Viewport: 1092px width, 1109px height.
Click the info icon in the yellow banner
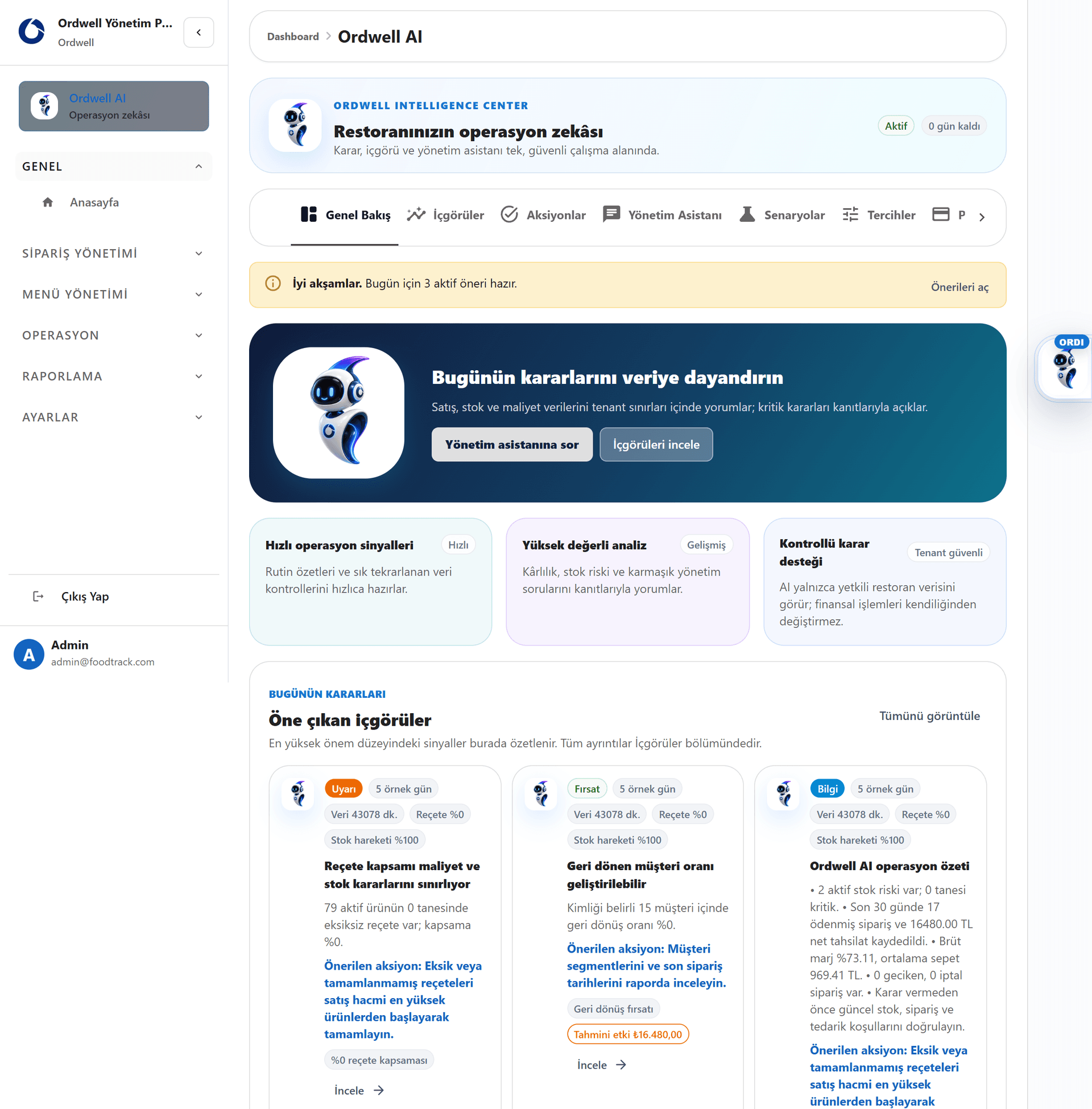point(273,283)
